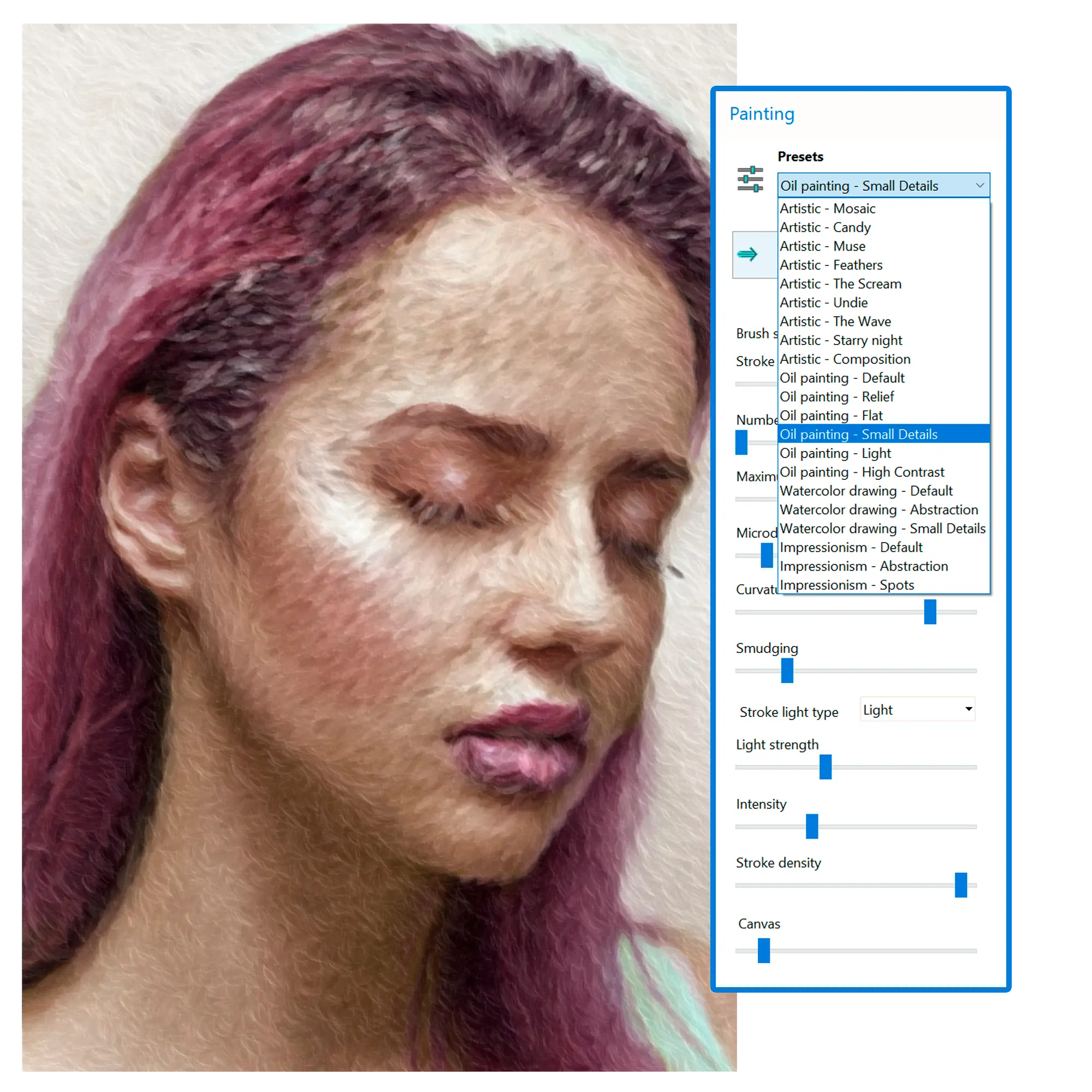This screenshot has height=1092, width=1092.
Task: Select Impressionism - Default preset
Action: click(857, 547)
